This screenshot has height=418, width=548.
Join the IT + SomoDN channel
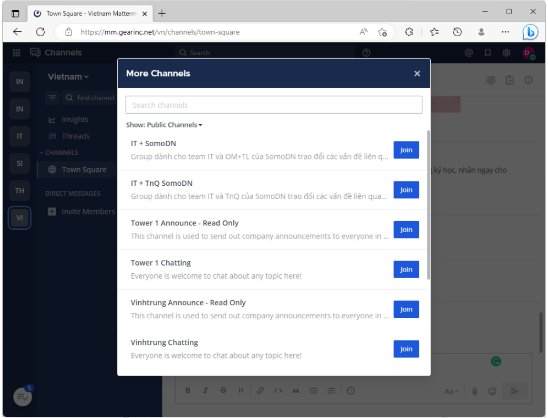coord(406,150)
